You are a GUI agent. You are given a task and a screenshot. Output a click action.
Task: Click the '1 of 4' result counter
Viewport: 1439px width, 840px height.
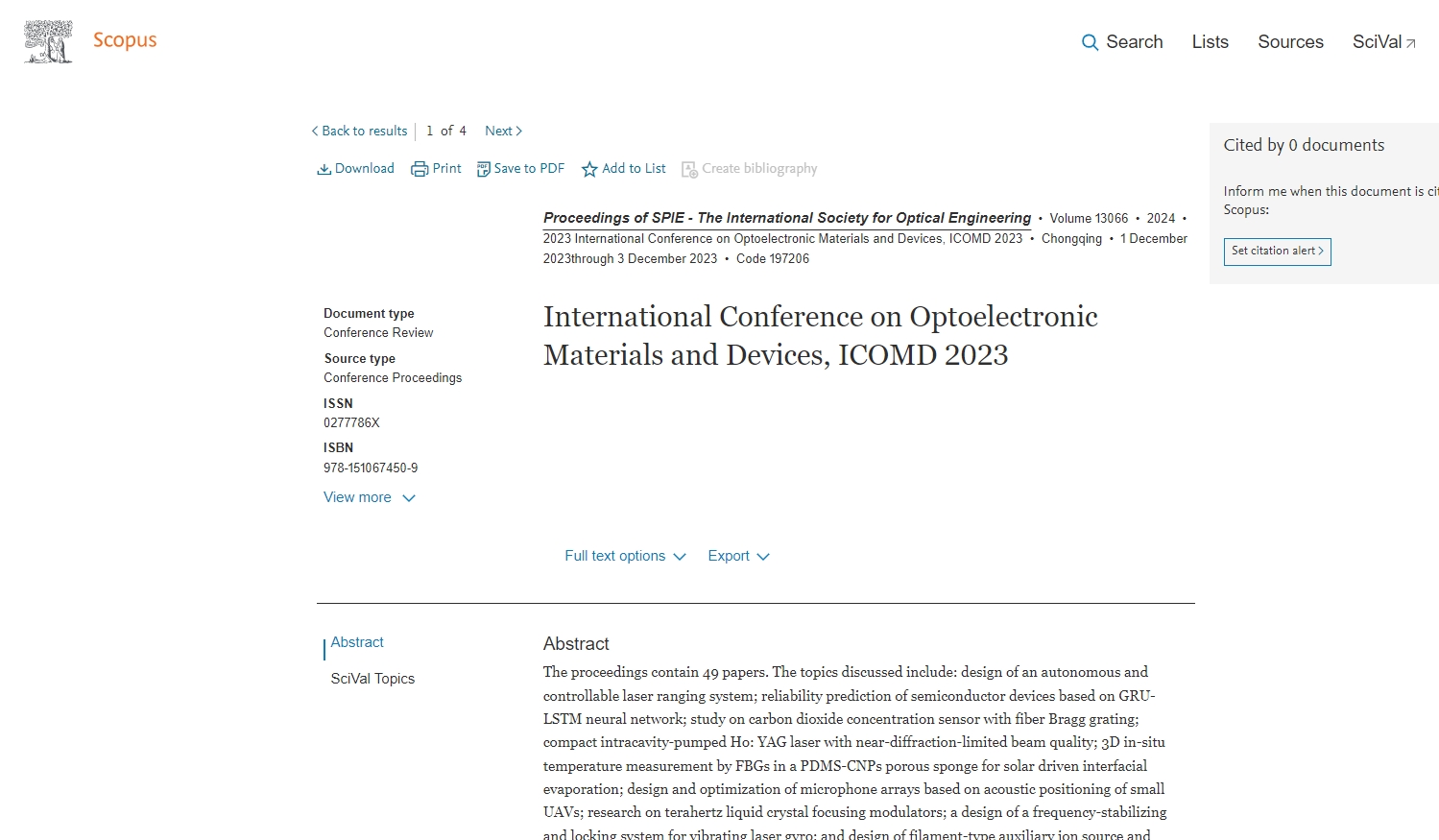446,131
